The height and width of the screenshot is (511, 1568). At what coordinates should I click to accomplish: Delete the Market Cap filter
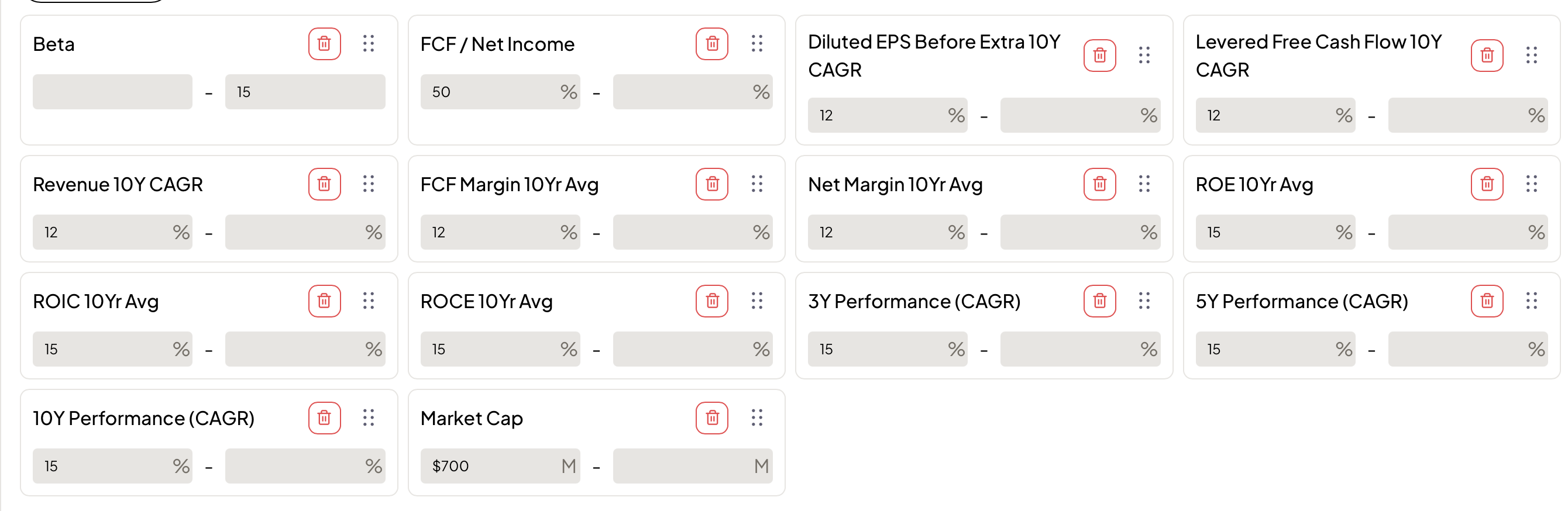(x=711, y=418)
